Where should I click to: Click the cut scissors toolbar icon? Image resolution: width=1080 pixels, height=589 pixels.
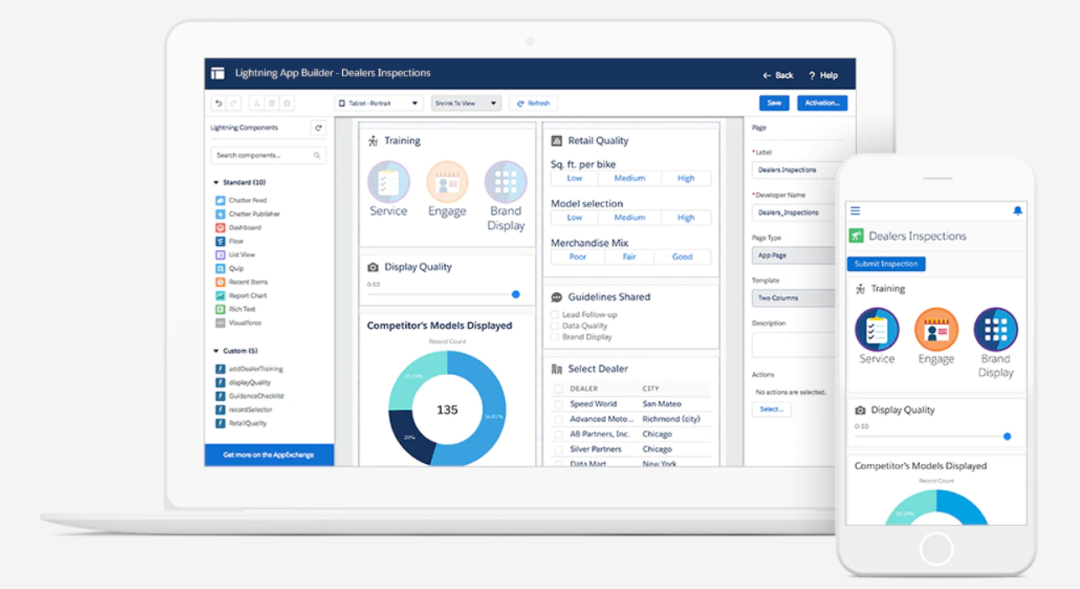[x=256, y=103]
